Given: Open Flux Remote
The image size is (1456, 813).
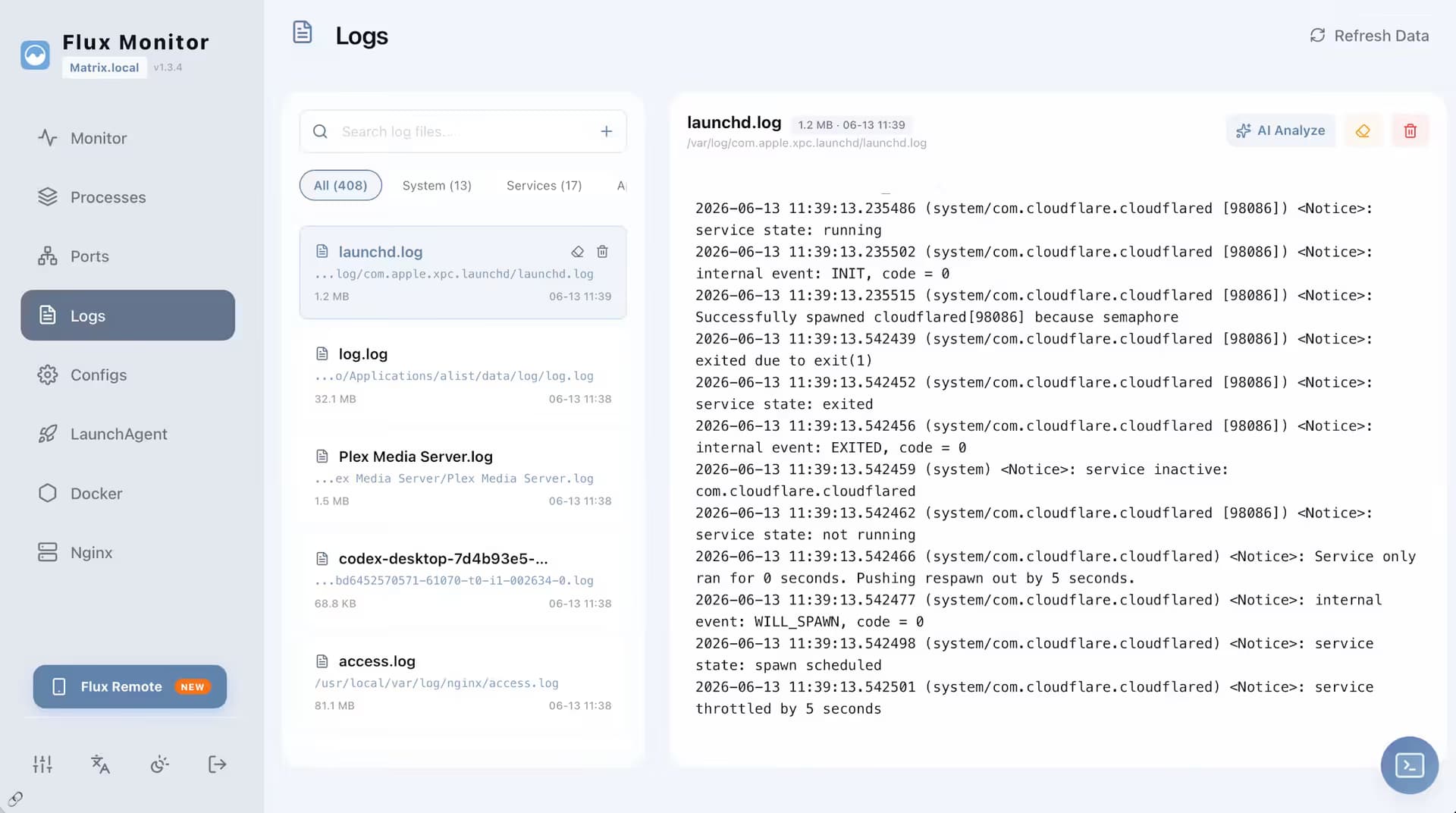Looking at the screenshot, I should (x=130, y=686).
